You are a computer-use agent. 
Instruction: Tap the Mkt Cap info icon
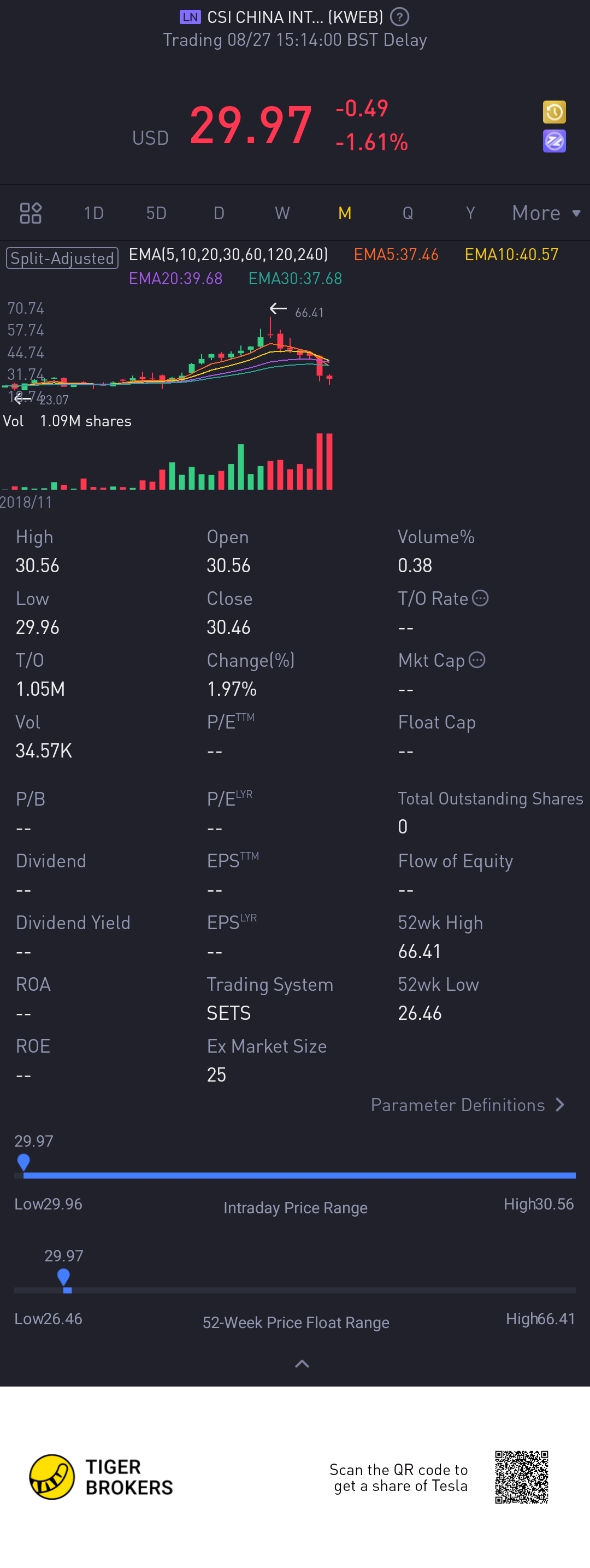pos(477,660)
